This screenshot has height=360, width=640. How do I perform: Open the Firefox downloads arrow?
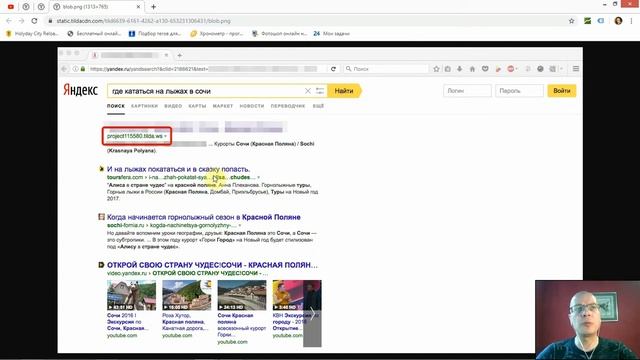pos(460,69)
